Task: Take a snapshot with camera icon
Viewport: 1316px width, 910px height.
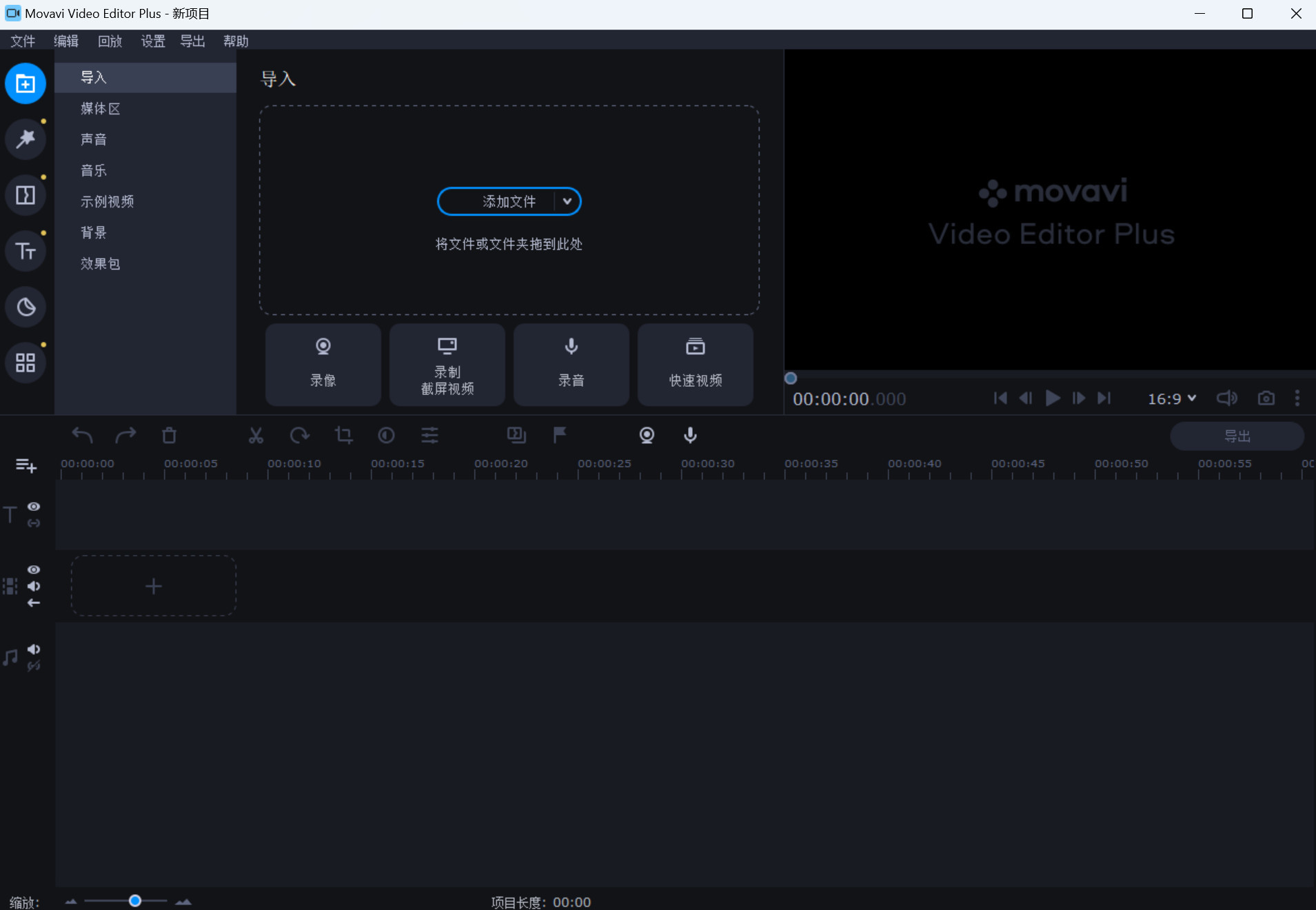Action: [x=1266, y=398]
